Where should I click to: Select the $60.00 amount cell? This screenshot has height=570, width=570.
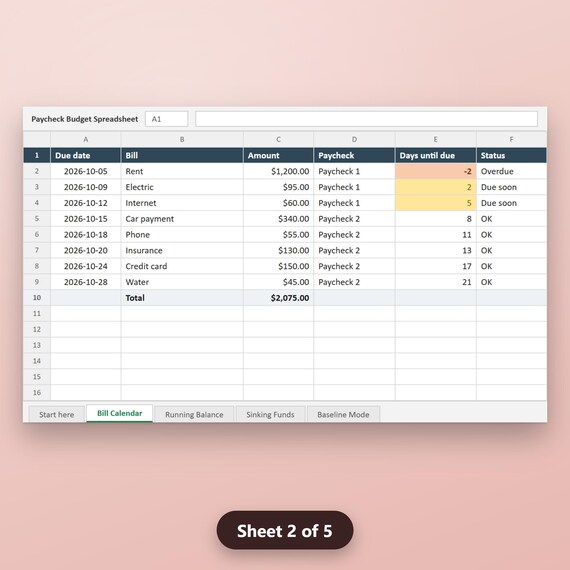pyautogui.click(x=278, y=203)
